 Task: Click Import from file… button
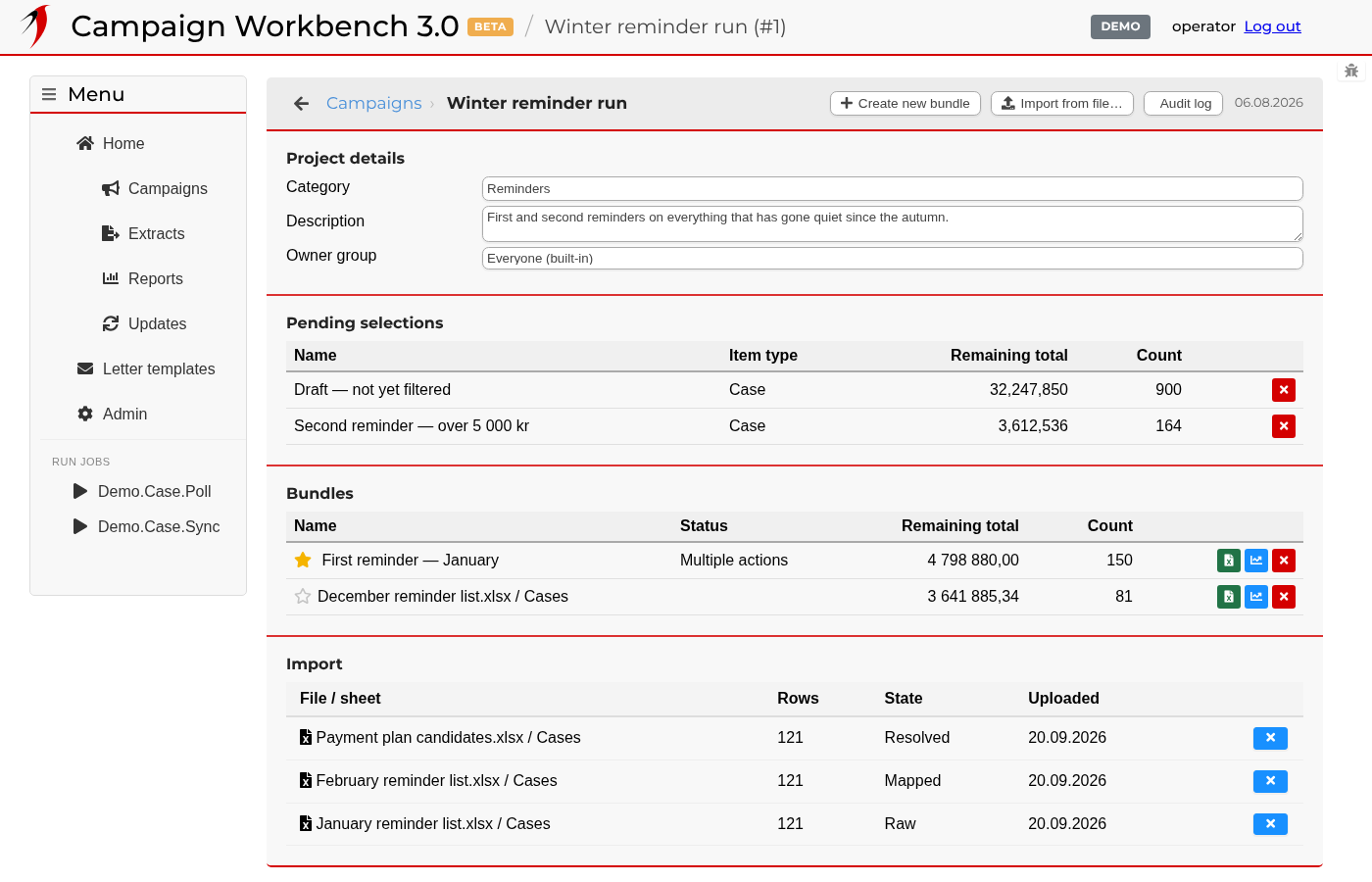point(1062,103)
